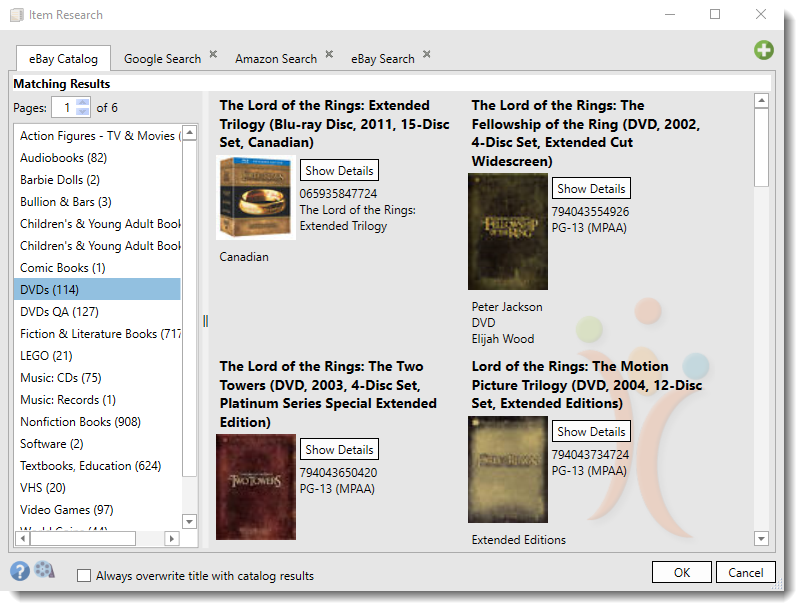
Task: Click the green plus add-tab icon
Action: pyautogui.click(x=763, y=50)
